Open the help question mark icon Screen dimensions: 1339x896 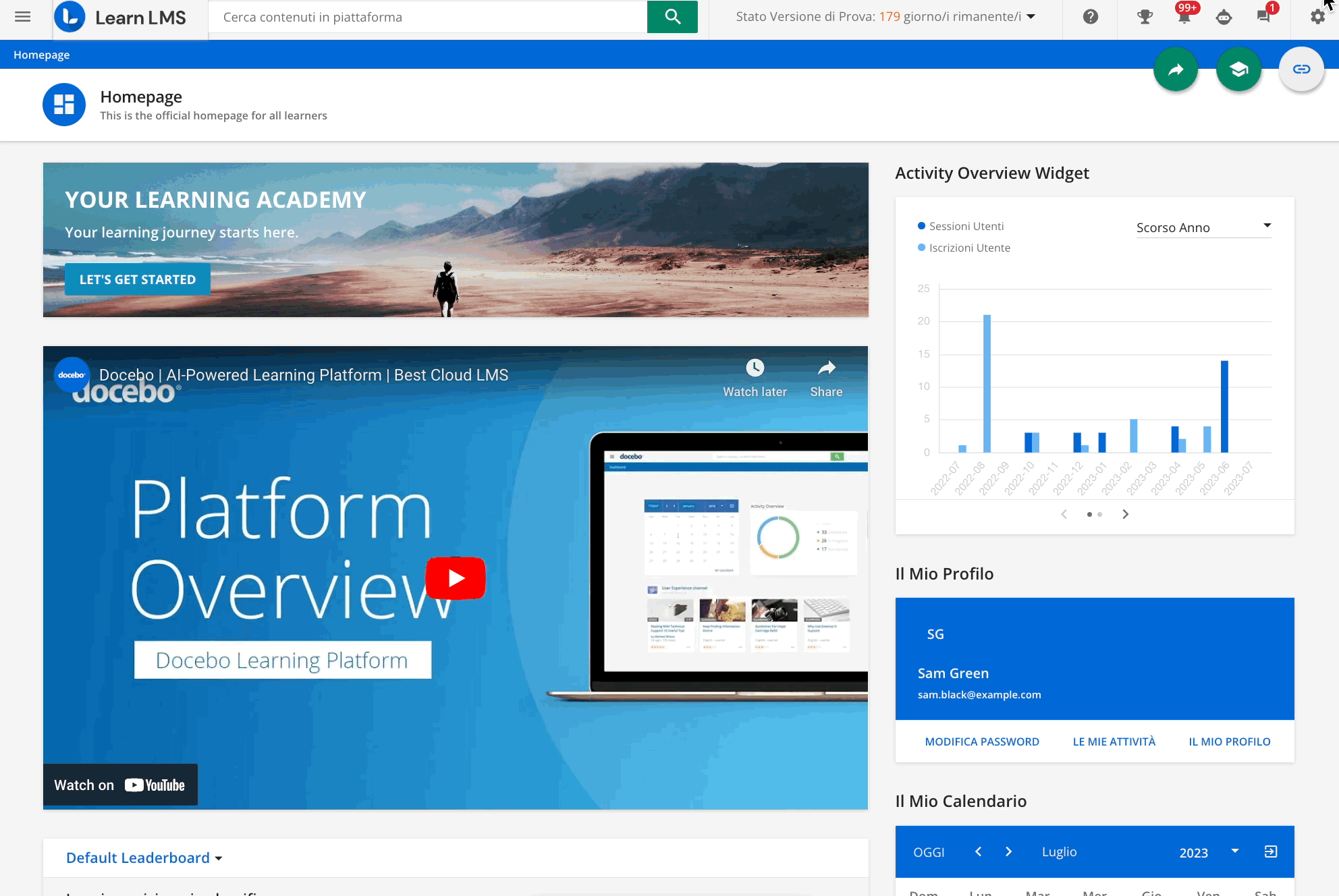1091,17
